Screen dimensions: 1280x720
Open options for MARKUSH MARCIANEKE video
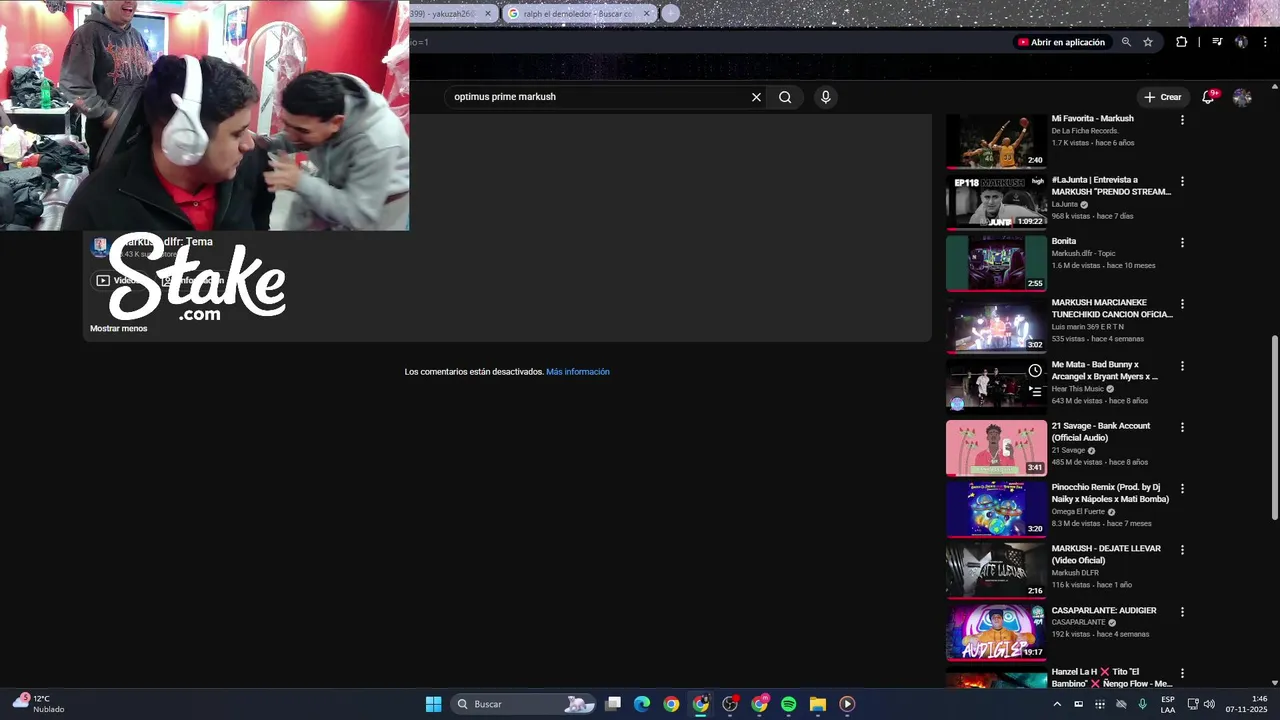(x=1182, y=304)
